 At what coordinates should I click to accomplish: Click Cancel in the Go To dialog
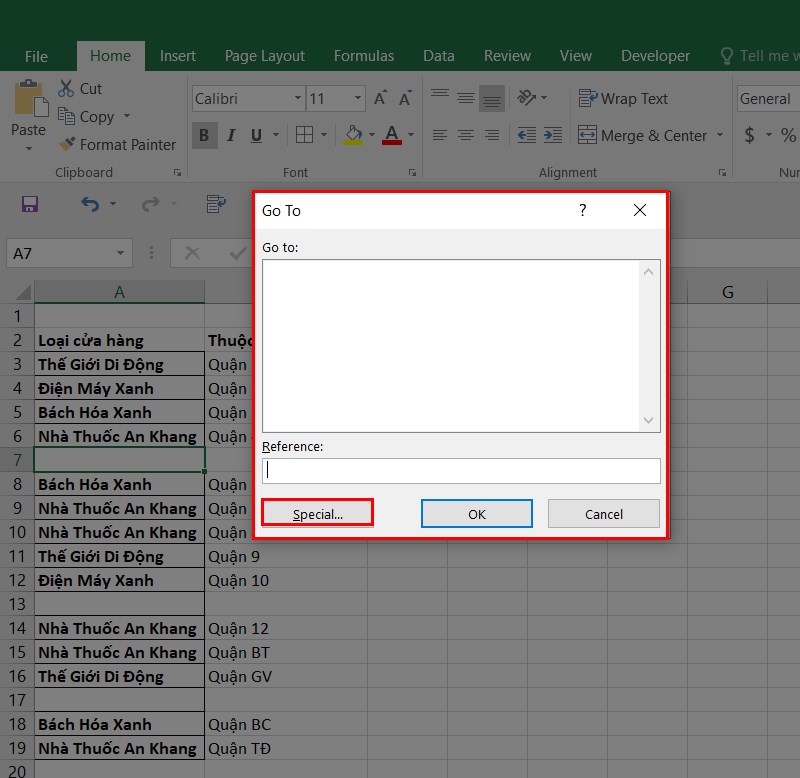pos(604,513)
